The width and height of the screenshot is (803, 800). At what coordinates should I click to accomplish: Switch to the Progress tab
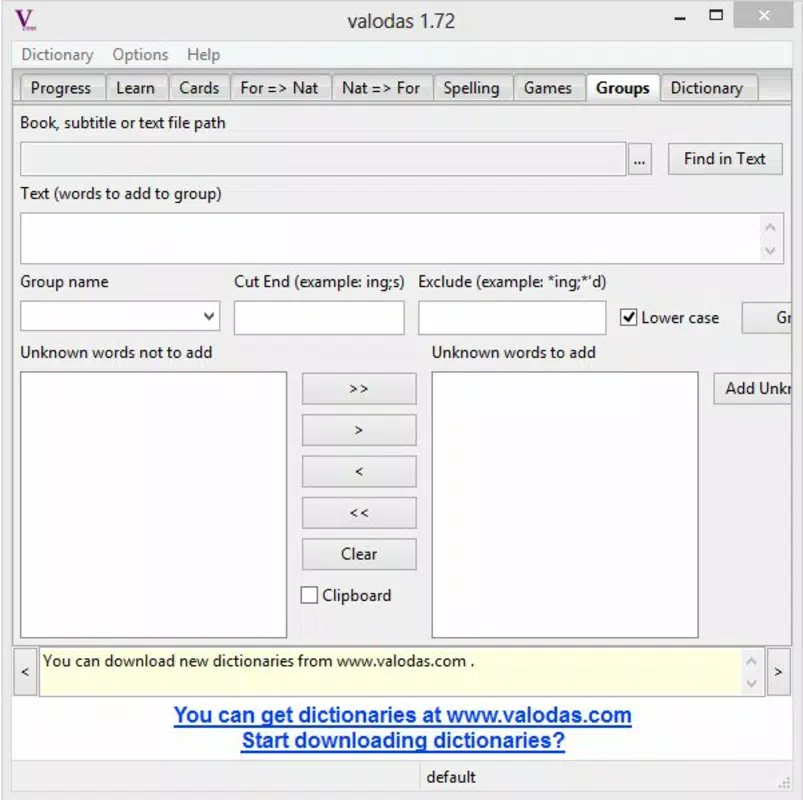(61, 88)
